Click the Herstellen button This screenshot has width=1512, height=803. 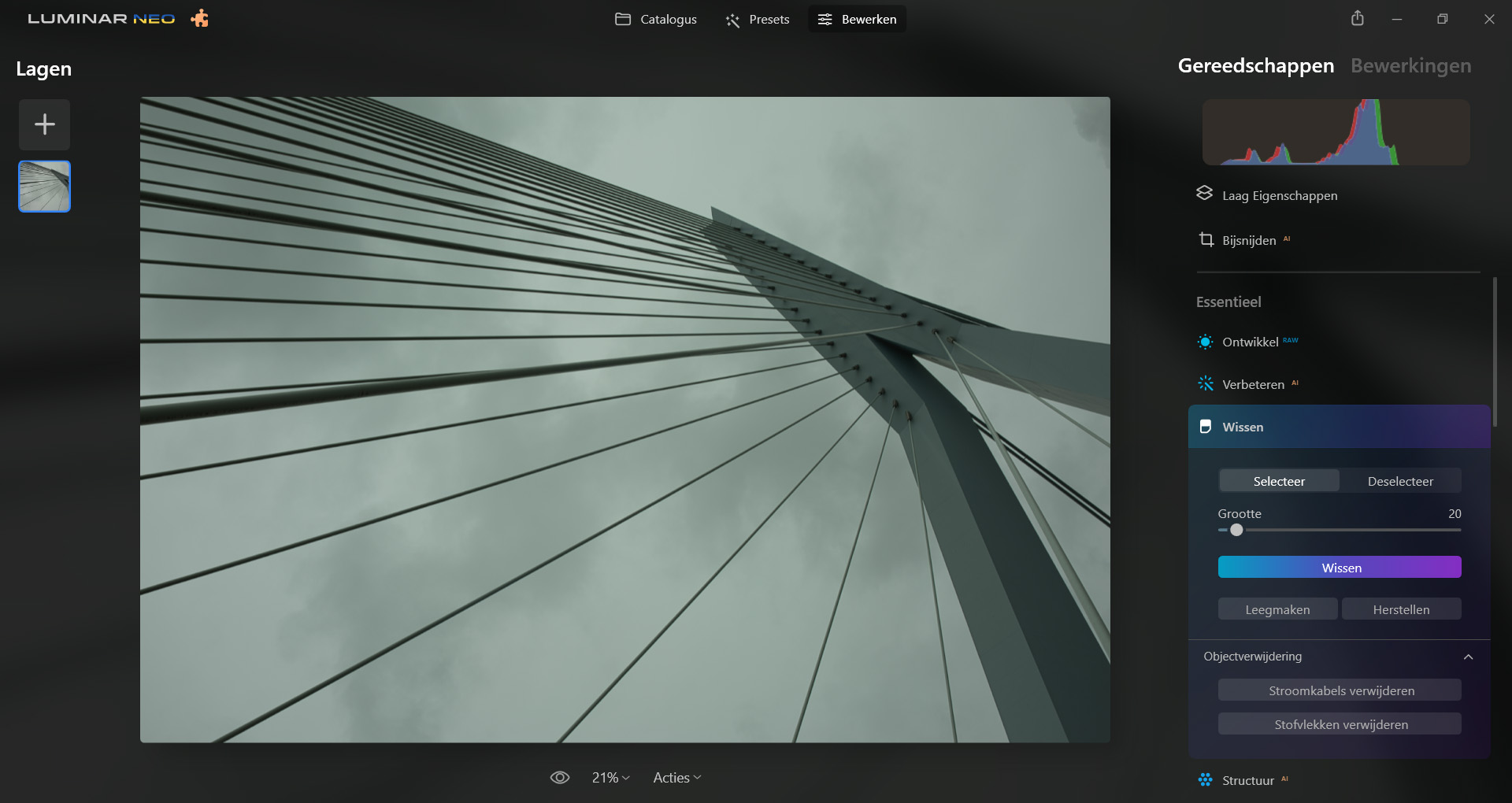tap(1401, 609)
